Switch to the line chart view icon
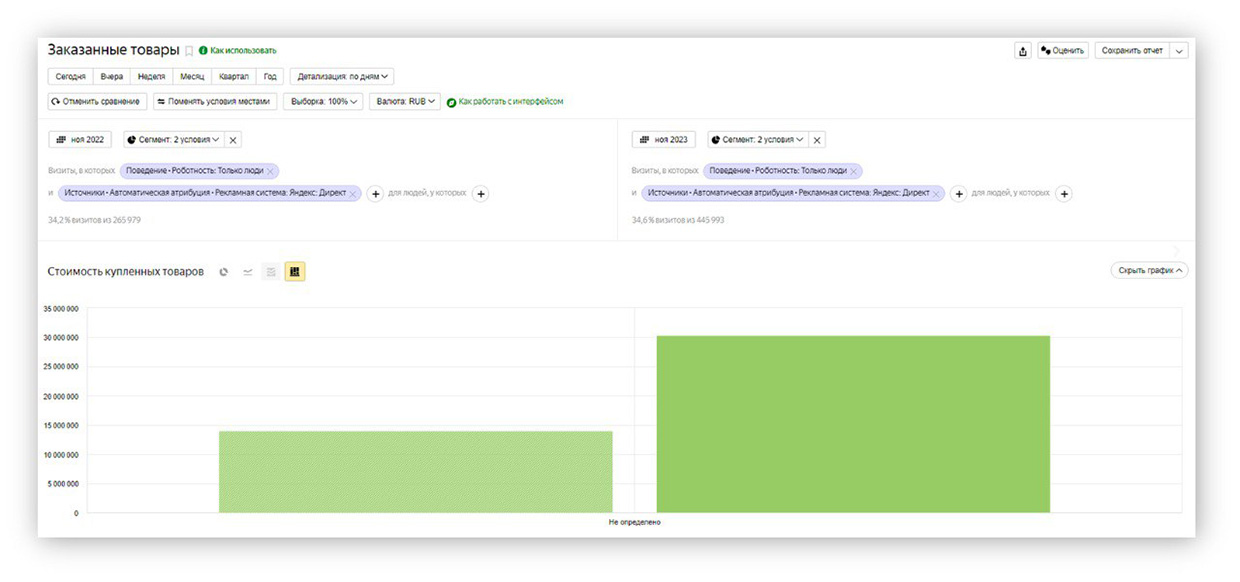Screen dimensions: 1240x582 pyautogui.click(x=248, y=272)
